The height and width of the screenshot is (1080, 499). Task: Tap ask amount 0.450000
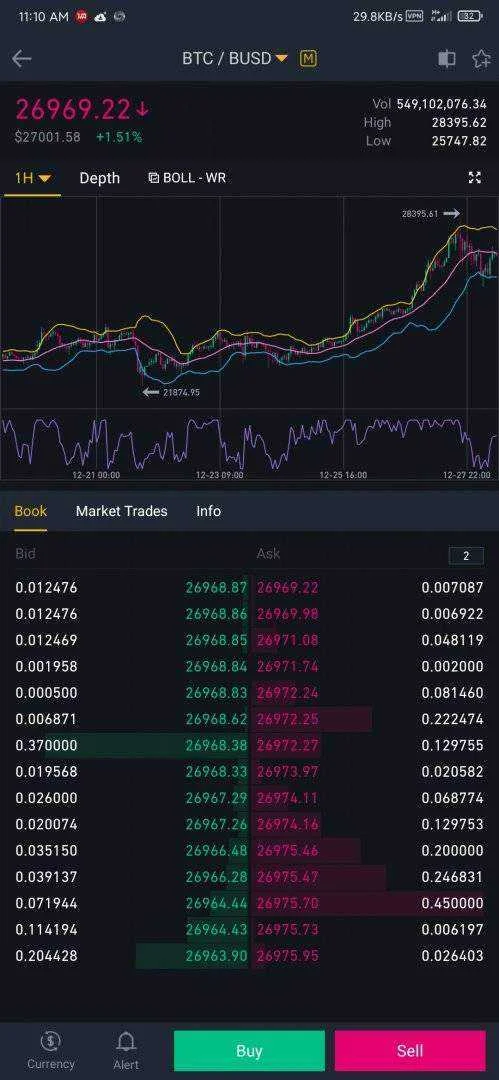pos(452,903)
